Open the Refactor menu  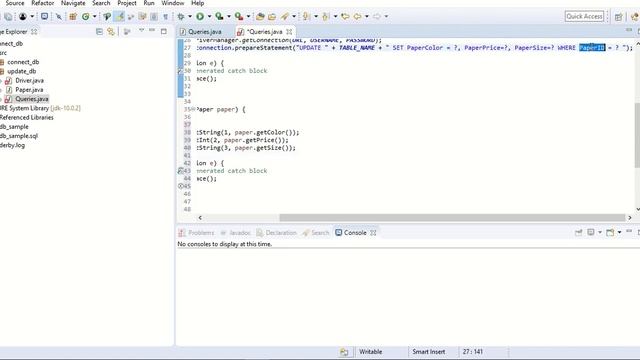43,3
